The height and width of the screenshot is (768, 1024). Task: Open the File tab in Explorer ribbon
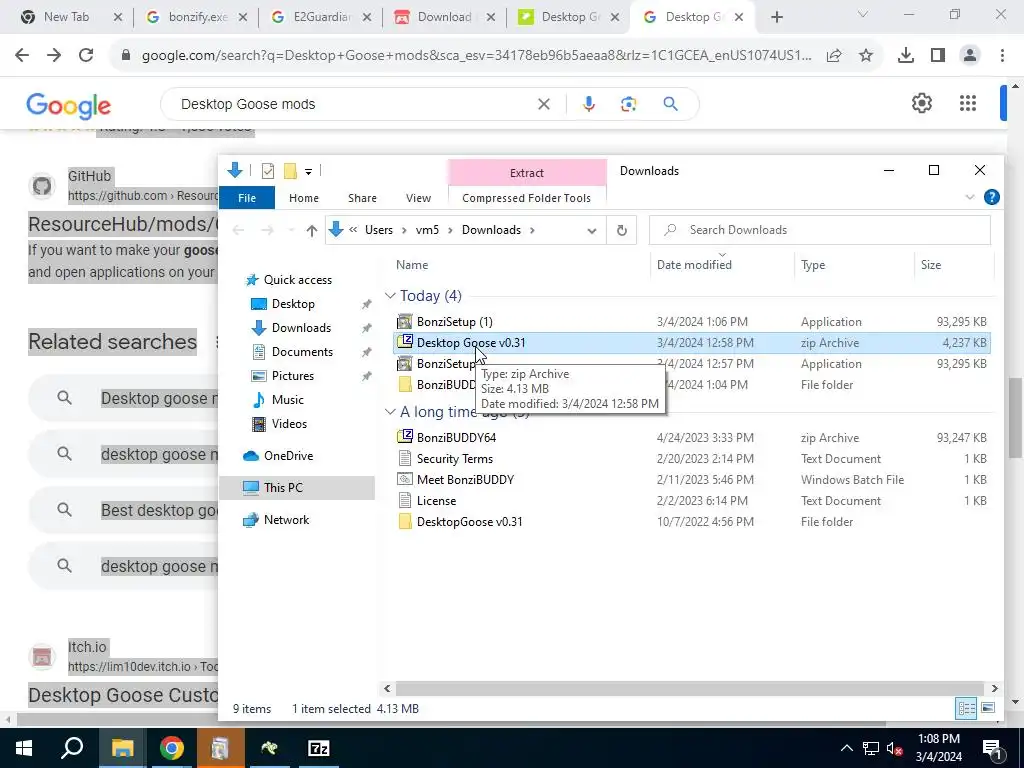(x=247, y=198)
